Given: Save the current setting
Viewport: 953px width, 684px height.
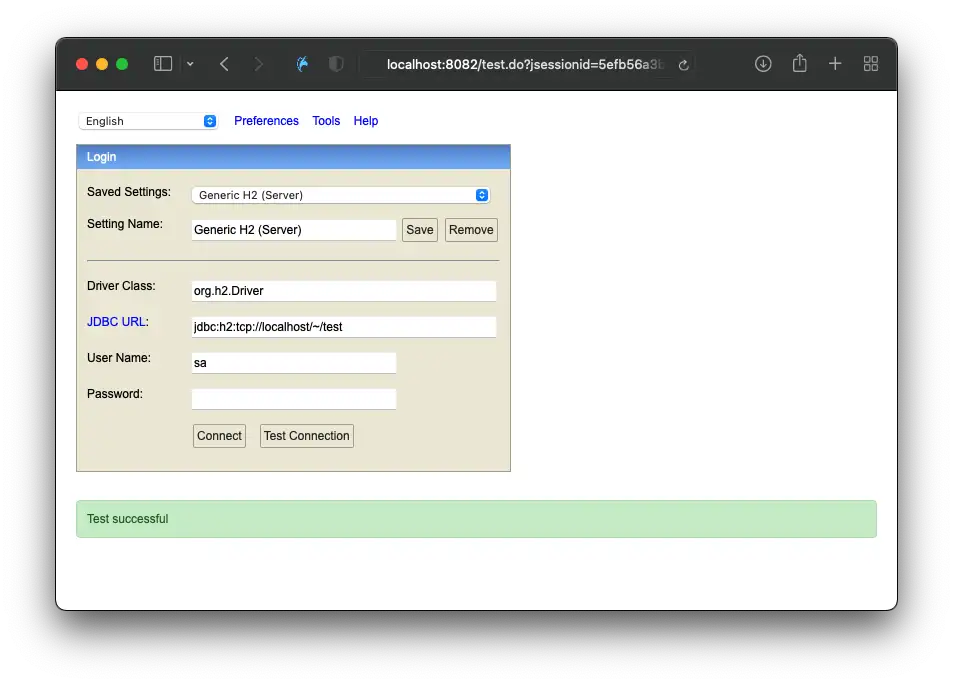Looking at the screenshot, I should pyautogui.click(x=420, y=230).
